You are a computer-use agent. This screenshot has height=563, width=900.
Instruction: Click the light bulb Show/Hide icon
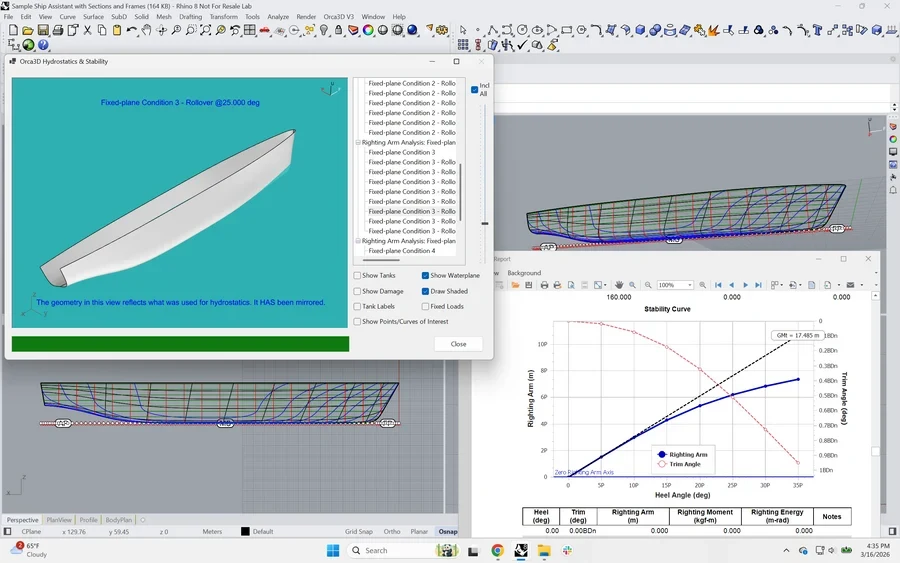click(x=324, y=30)
